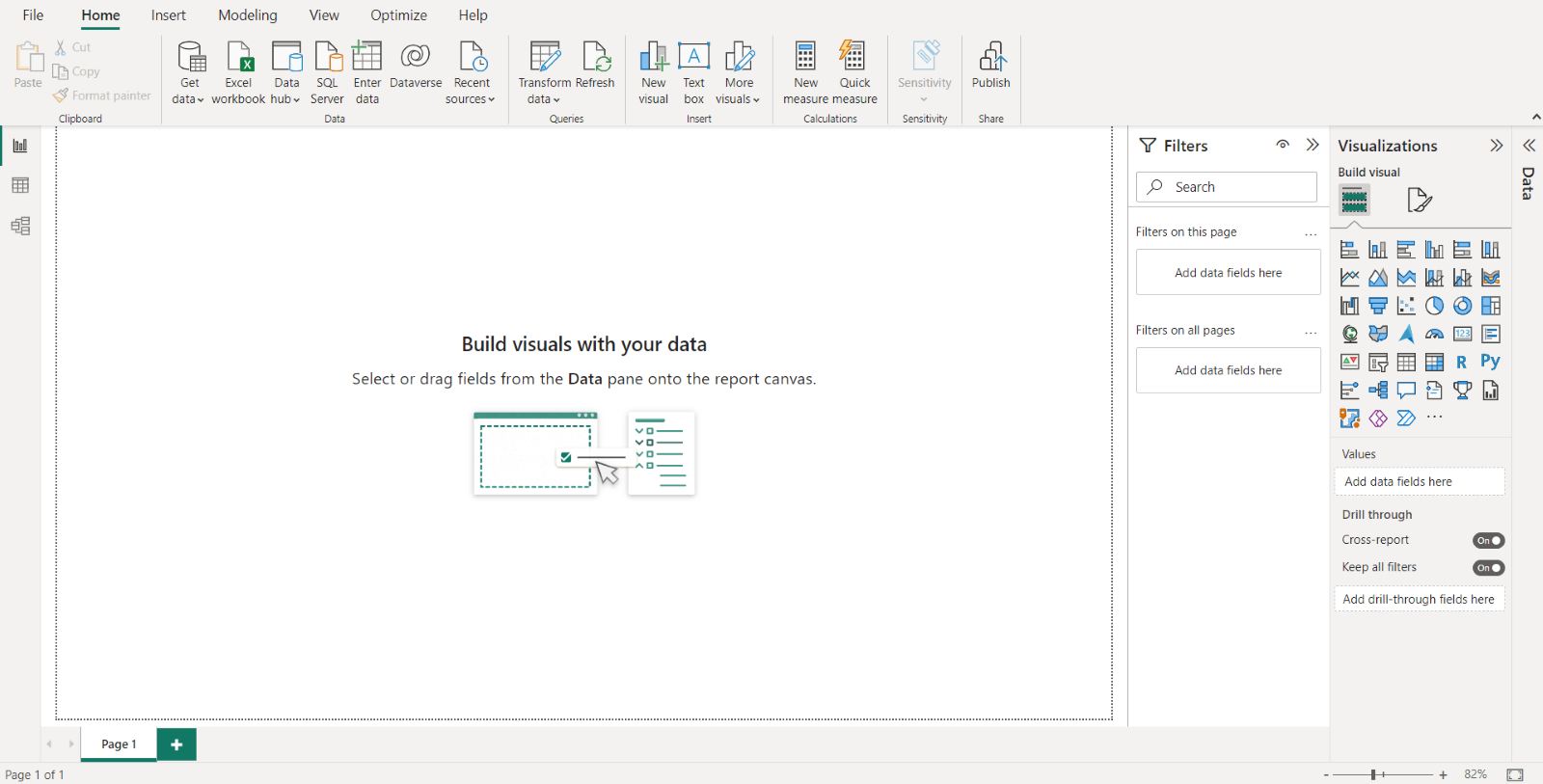Insert a New visual
Screen dimensions: 1543x784
(654, 73)
